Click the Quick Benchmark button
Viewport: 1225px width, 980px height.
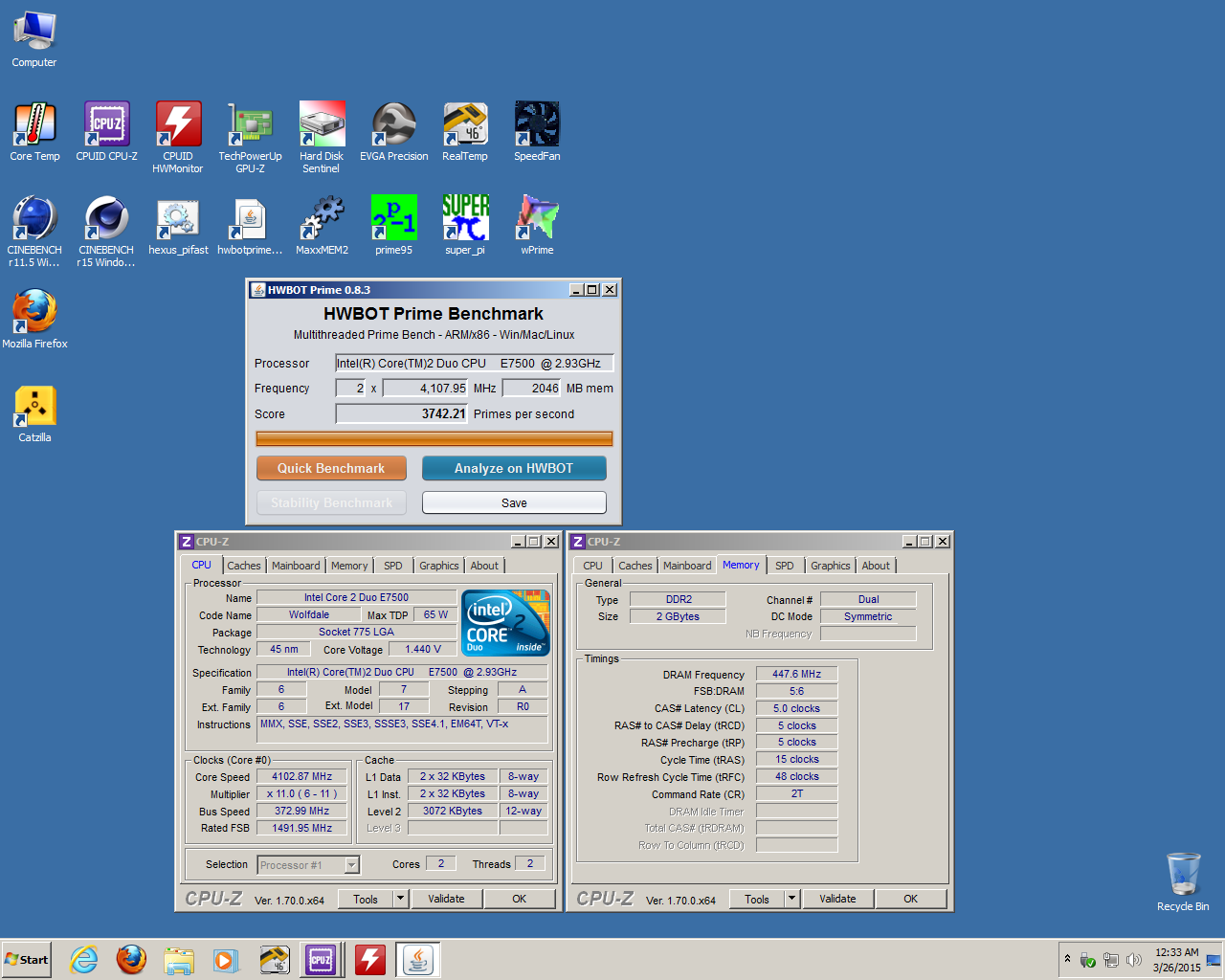click(331, 468)
